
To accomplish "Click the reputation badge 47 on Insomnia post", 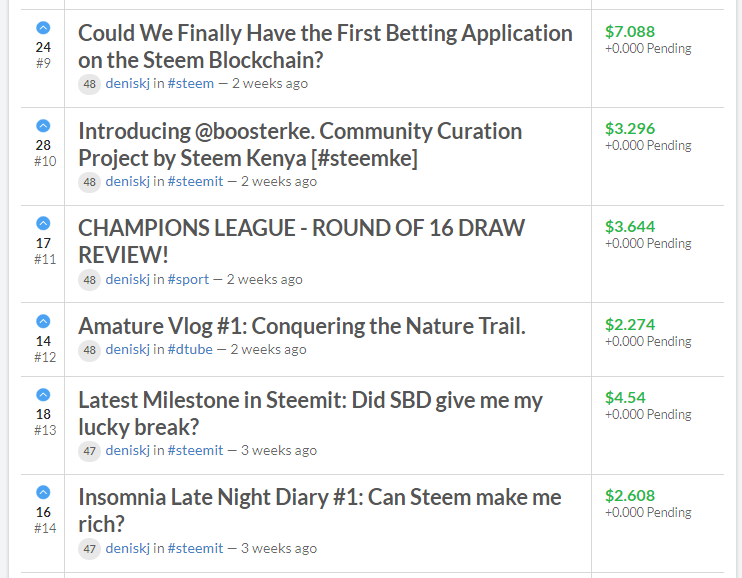I will [x=90, y=548].
